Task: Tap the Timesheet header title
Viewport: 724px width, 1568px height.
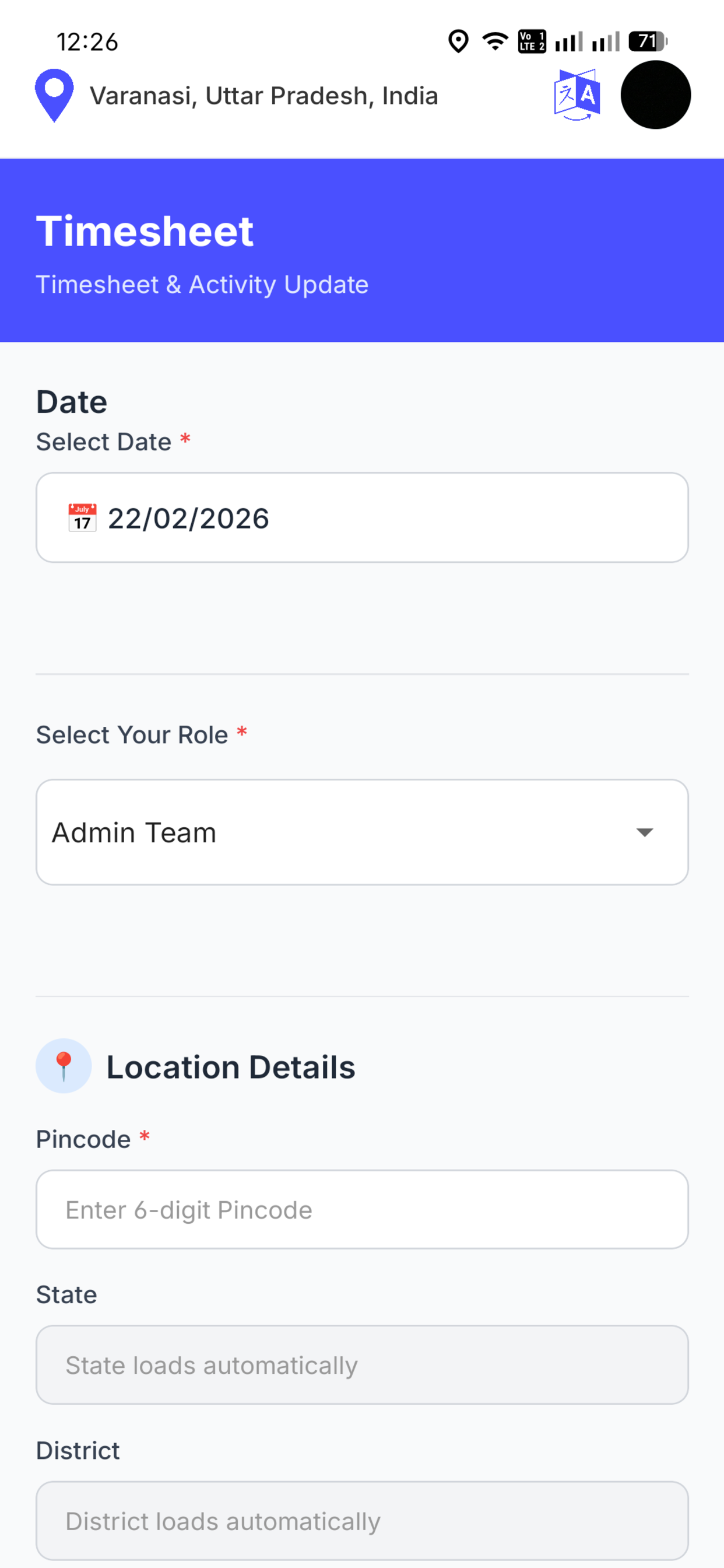Action: 145,232
